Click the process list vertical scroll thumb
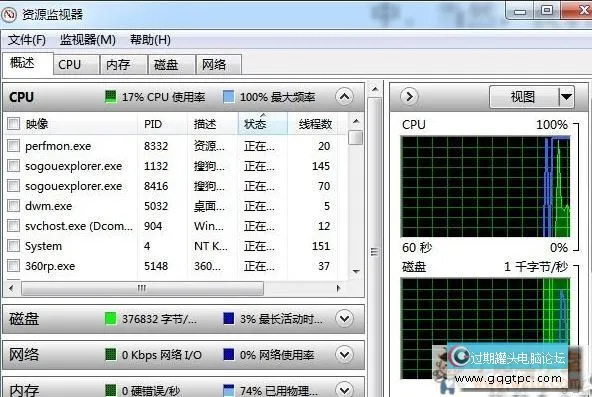The width and height of the screenshot is (592, 397). point(356,137)
